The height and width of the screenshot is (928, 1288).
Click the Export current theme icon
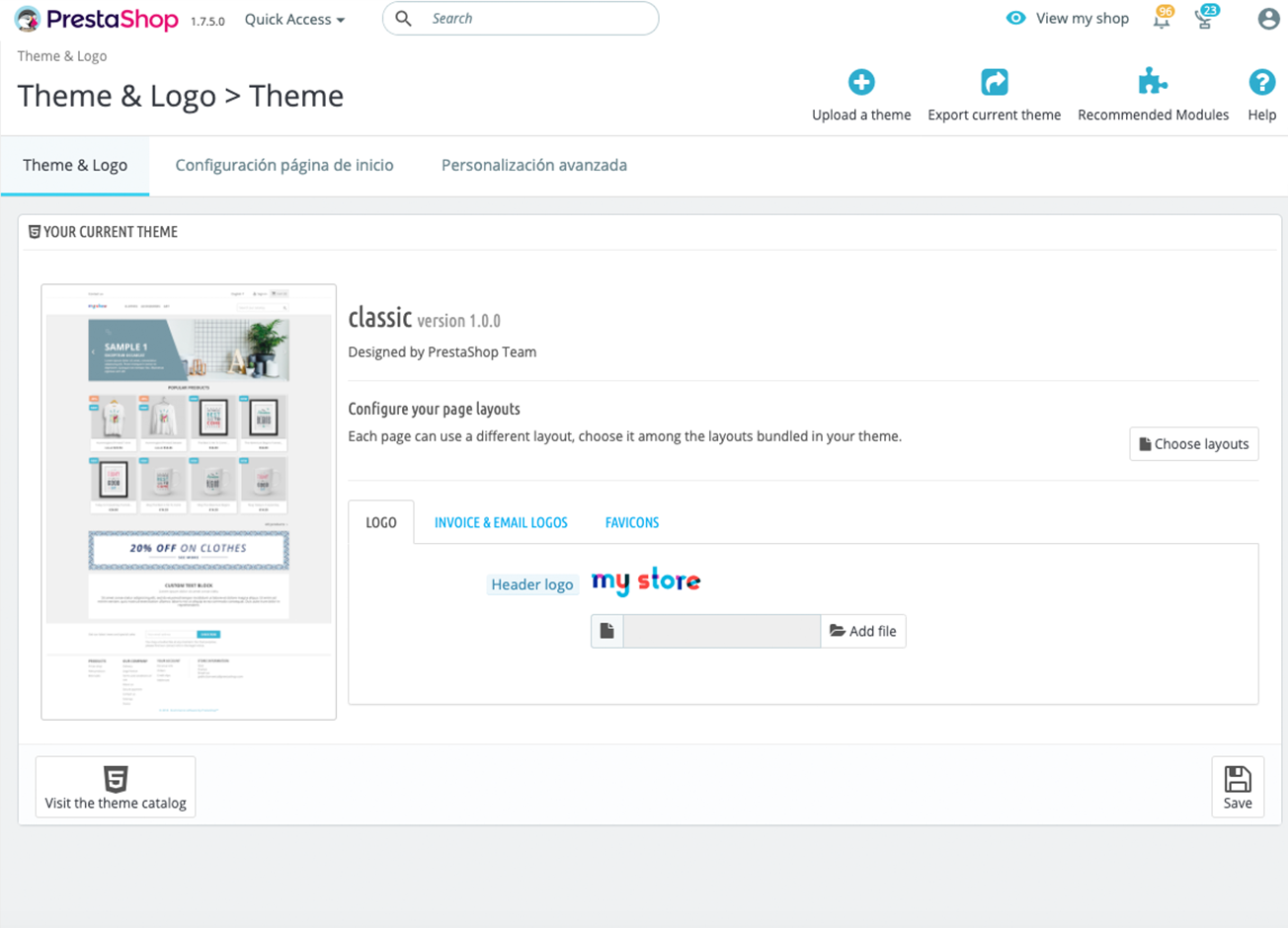tap(995, 82)
